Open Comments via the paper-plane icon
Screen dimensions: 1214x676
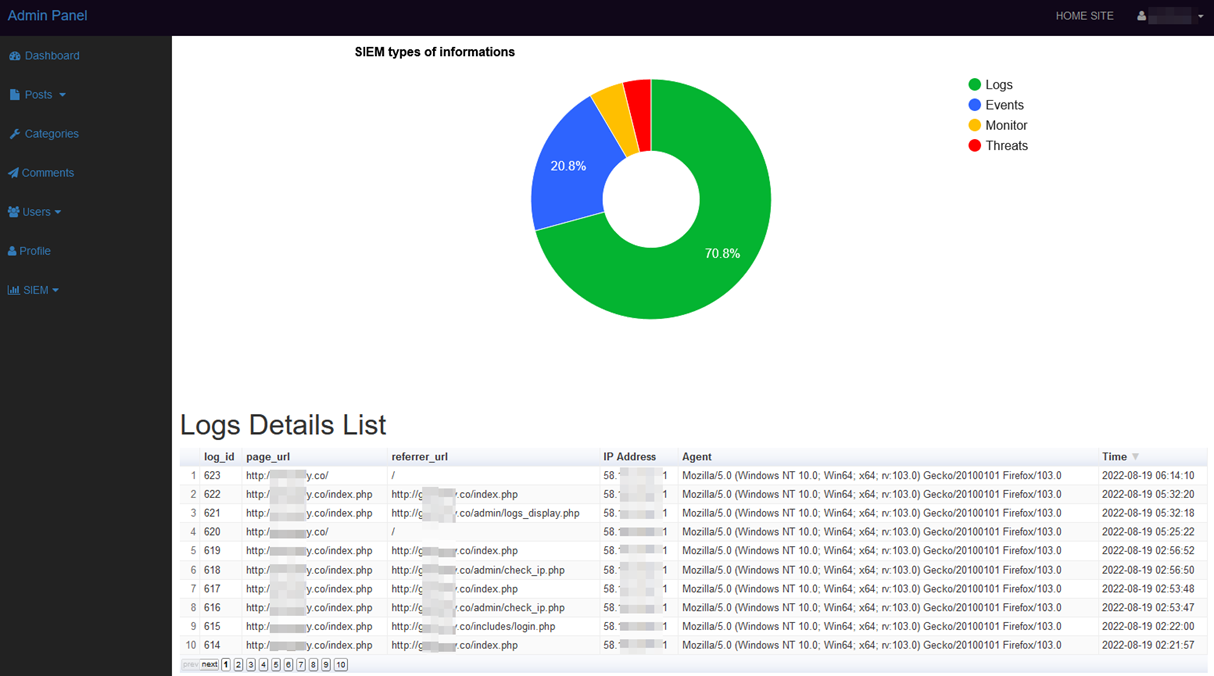[x=14, y=173]
